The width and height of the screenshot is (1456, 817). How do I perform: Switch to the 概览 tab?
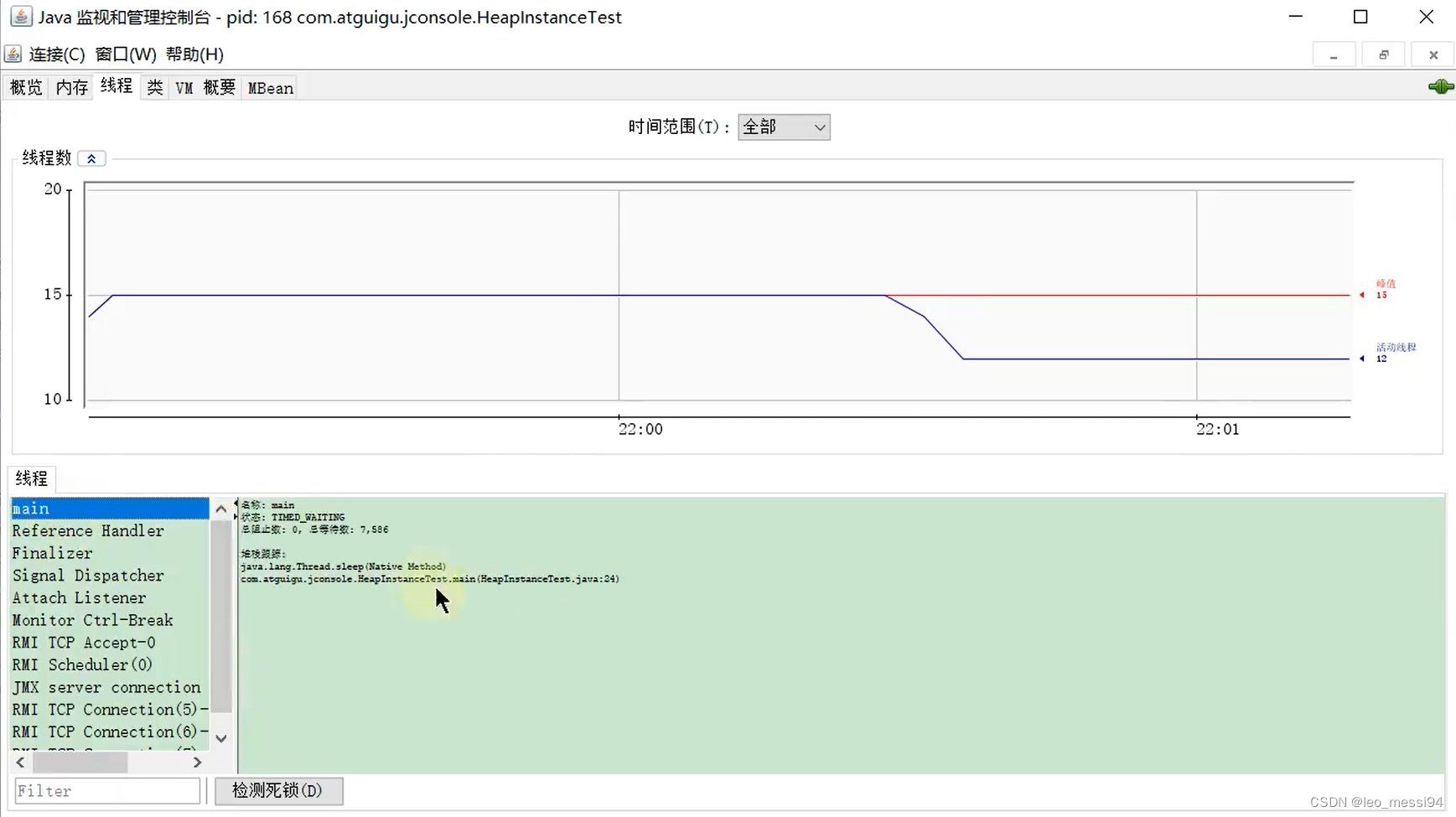tap(26, 88)
